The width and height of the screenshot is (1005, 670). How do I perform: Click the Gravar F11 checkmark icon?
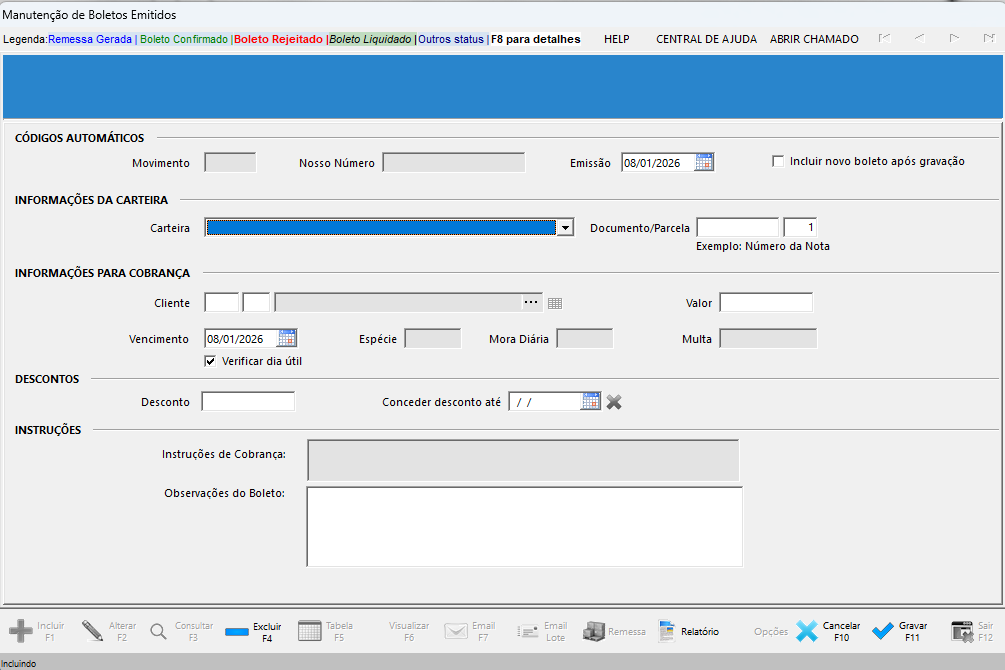(x=883, y=631)
